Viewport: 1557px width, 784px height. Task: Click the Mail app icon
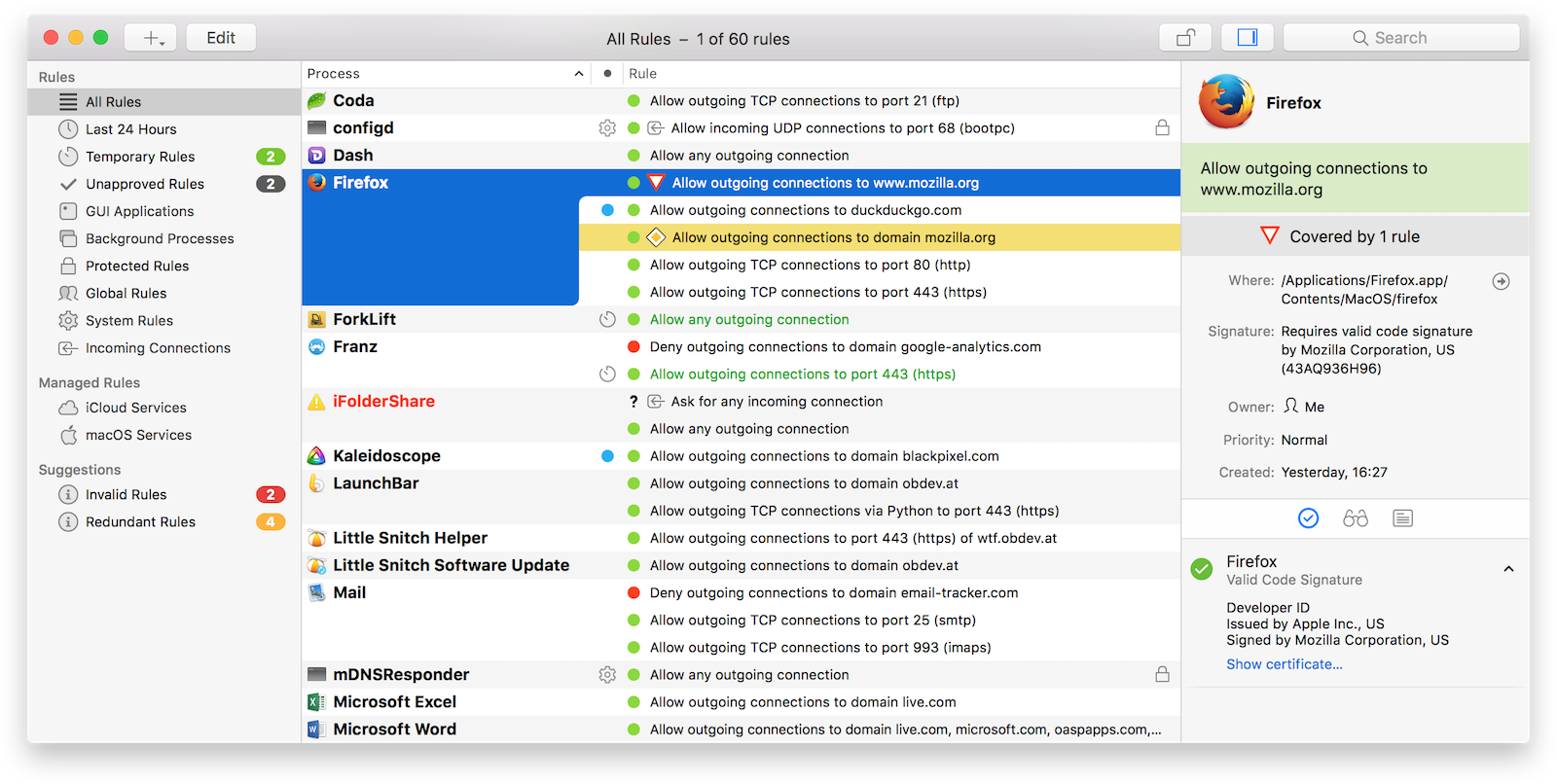coord(316,592)
